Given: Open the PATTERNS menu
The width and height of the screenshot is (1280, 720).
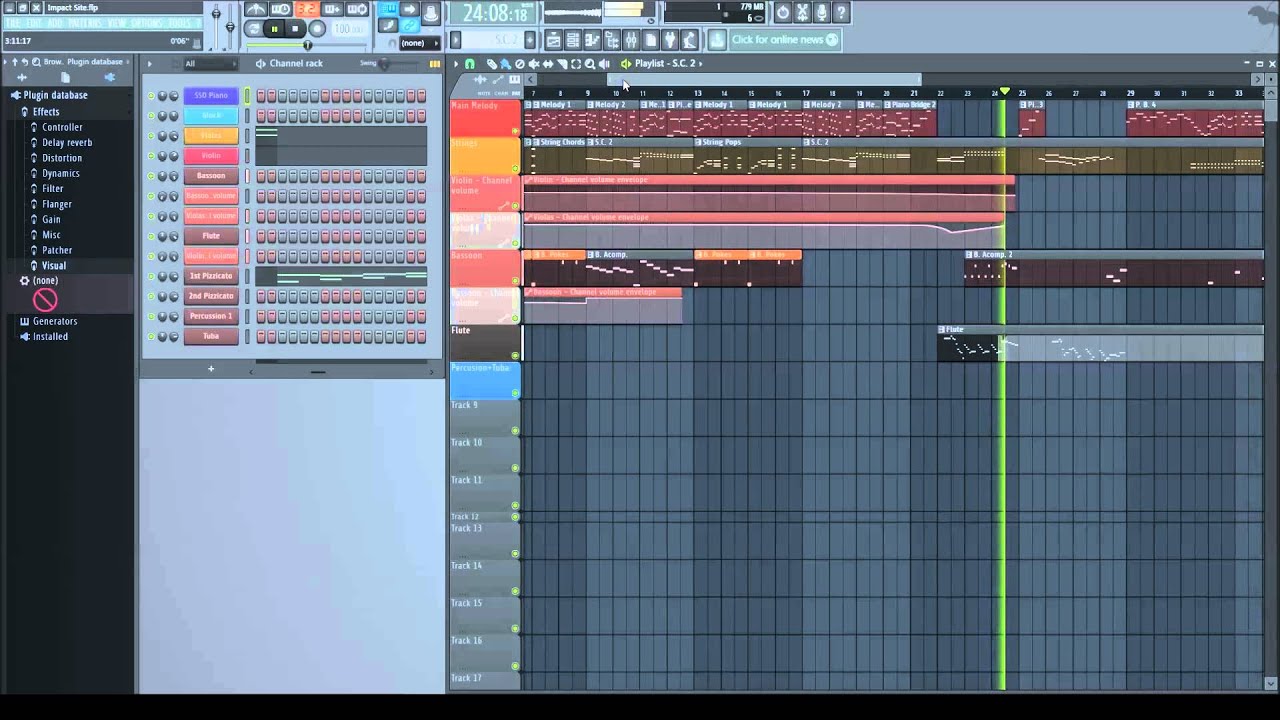Looking at the screenshot, I should point(84,23).
